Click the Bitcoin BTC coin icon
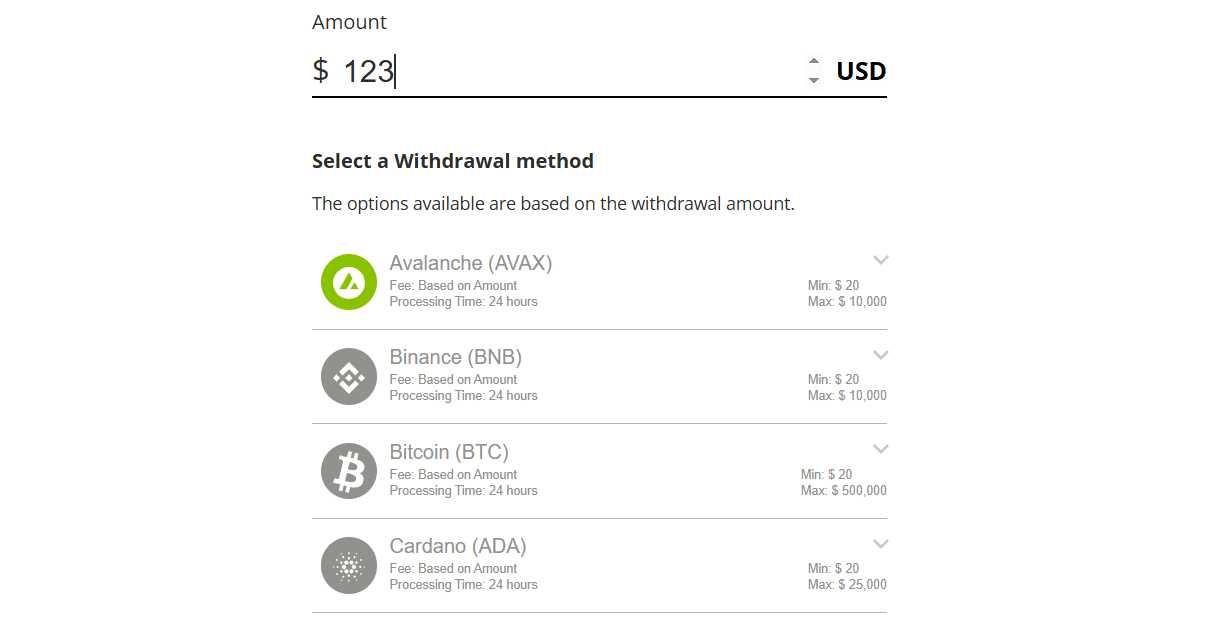Viewport: 1232px width, 624px height. coord(348,470)
